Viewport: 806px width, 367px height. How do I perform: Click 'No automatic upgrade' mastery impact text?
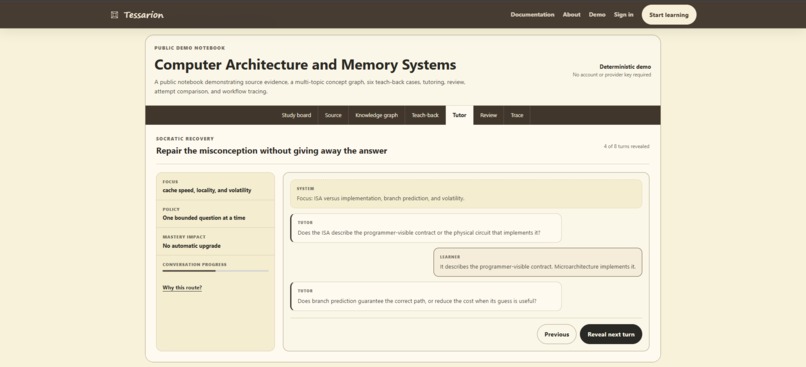(x=191, y=246)
